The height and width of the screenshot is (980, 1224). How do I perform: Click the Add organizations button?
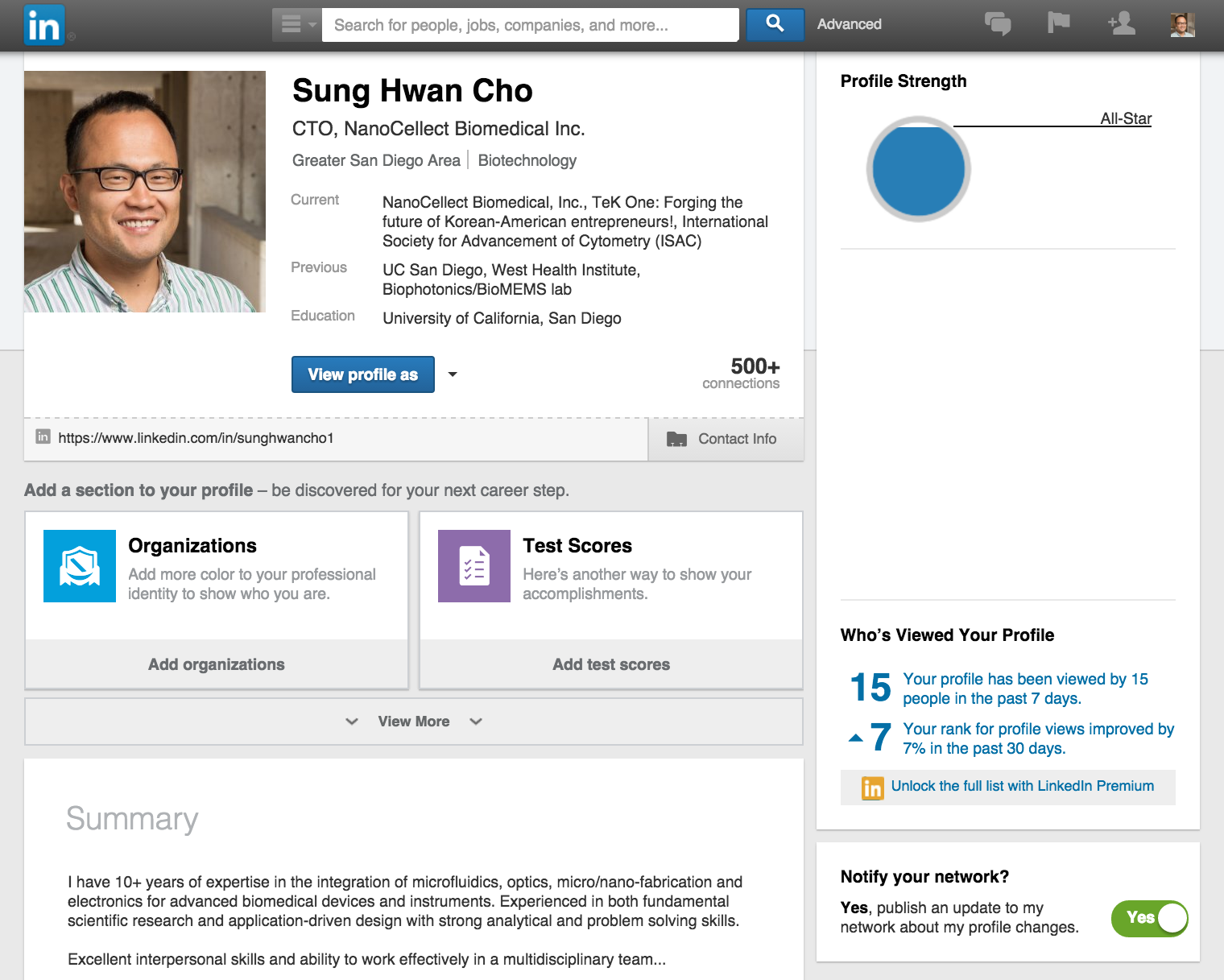[217, 664]
